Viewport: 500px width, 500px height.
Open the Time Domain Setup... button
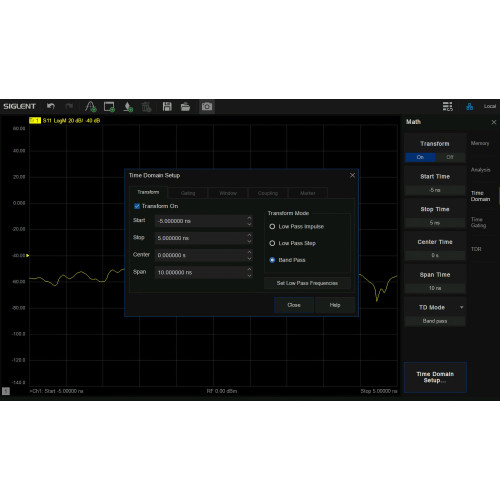[435, 377]
